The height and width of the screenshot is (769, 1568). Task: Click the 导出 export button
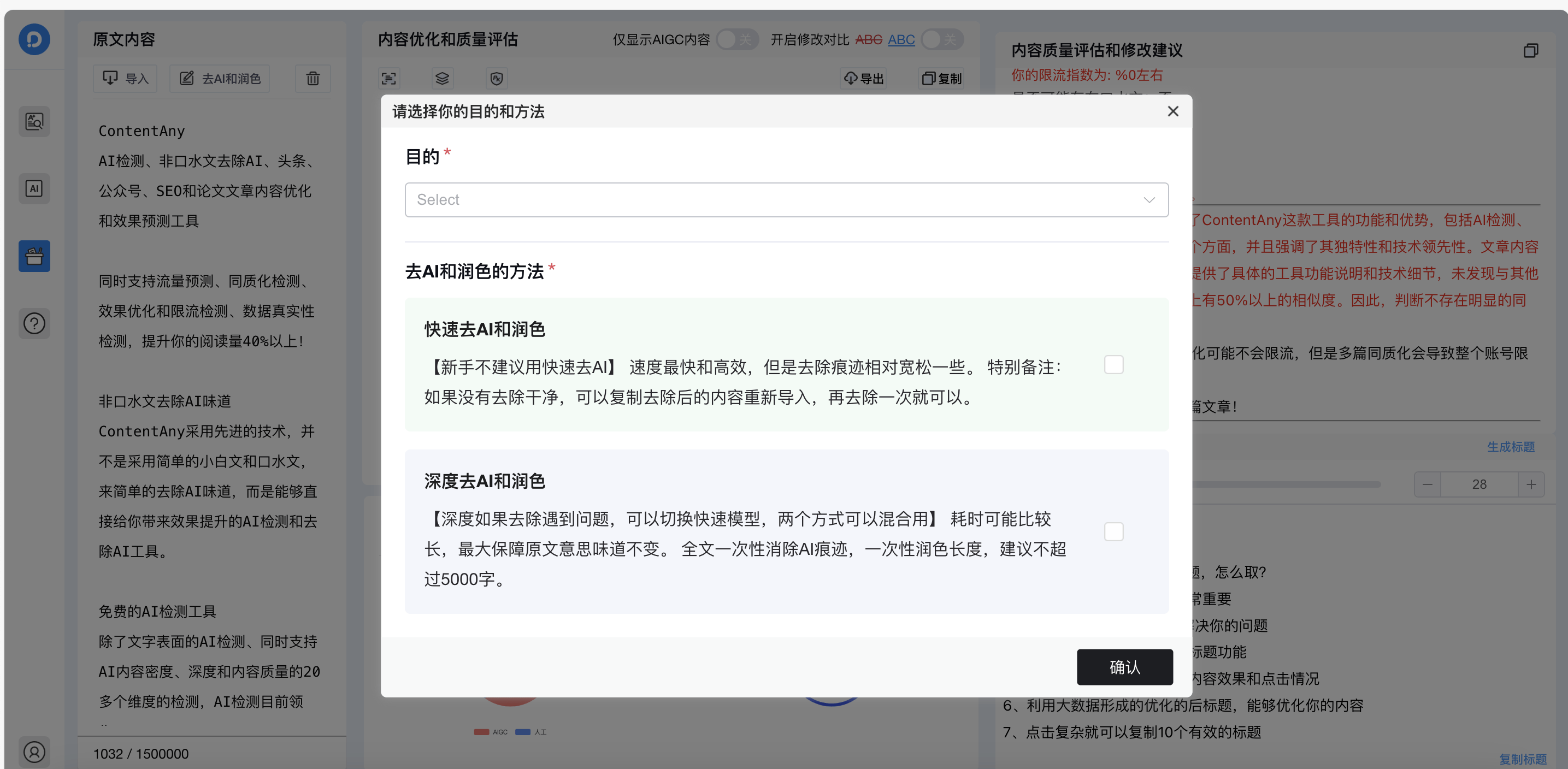coord(864,79)
